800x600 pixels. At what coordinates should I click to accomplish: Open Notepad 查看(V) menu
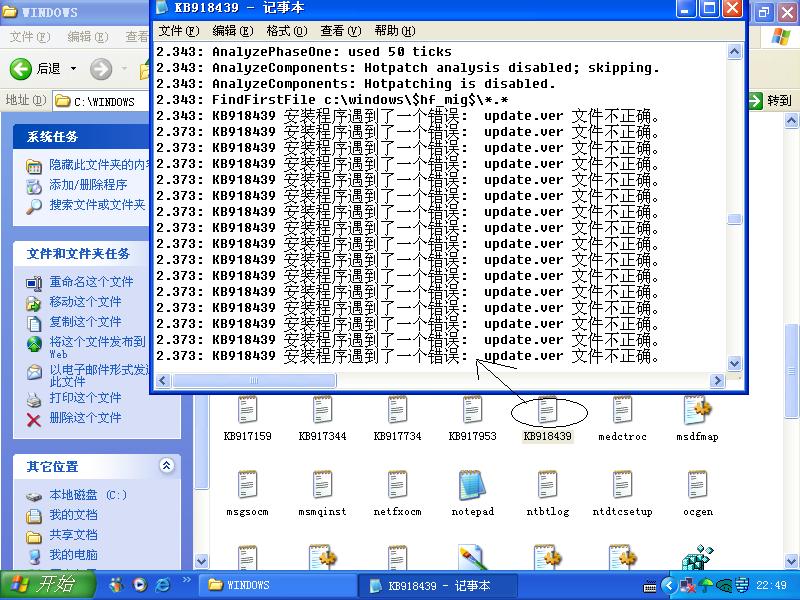(x=341, y=31)
